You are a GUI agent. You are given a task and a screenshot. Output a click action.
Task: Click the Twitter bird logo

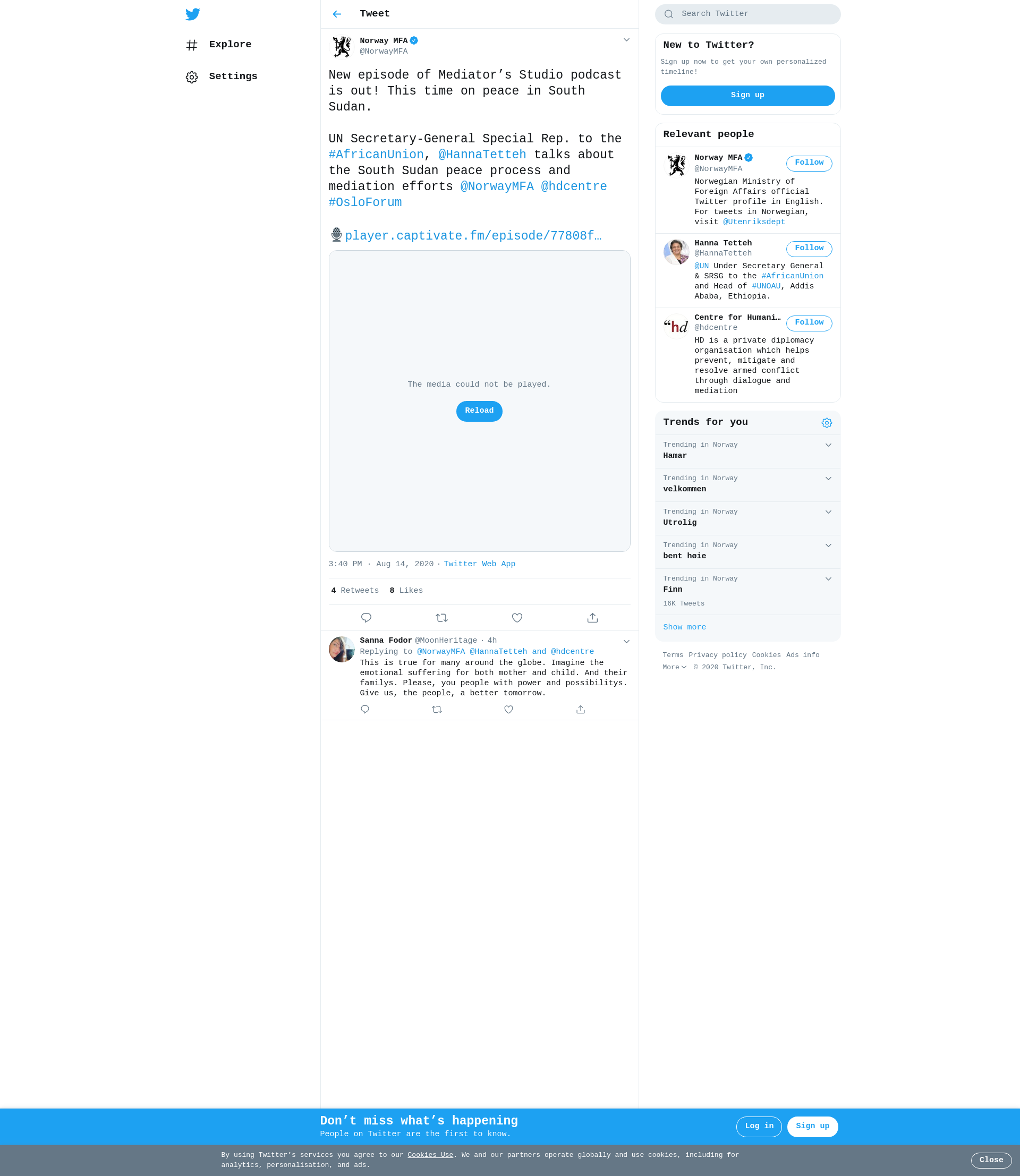192,14
